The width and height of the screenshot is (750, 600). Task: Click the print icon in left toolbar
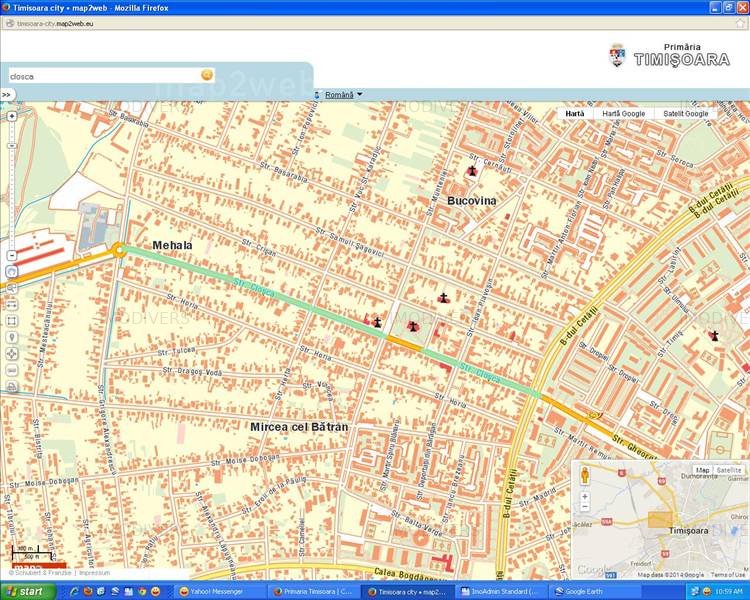tap(12, 386)
